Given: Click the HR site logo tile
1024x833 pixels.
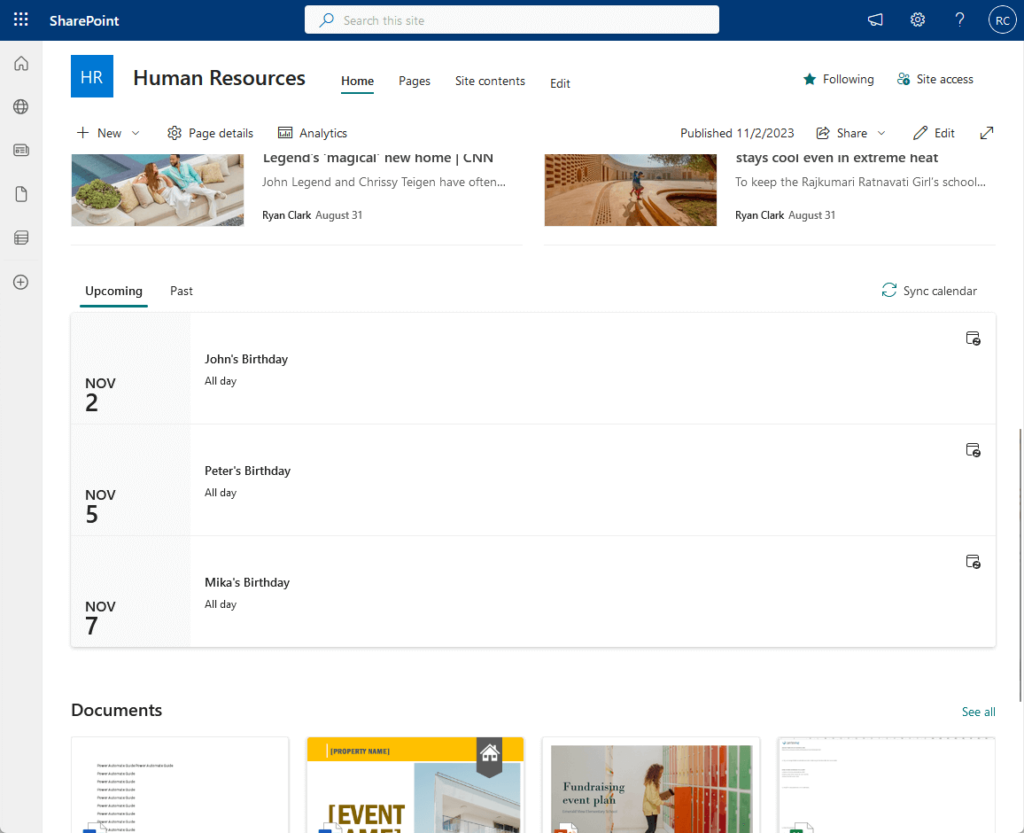Looking at the screenshot, I should [92, 76].
